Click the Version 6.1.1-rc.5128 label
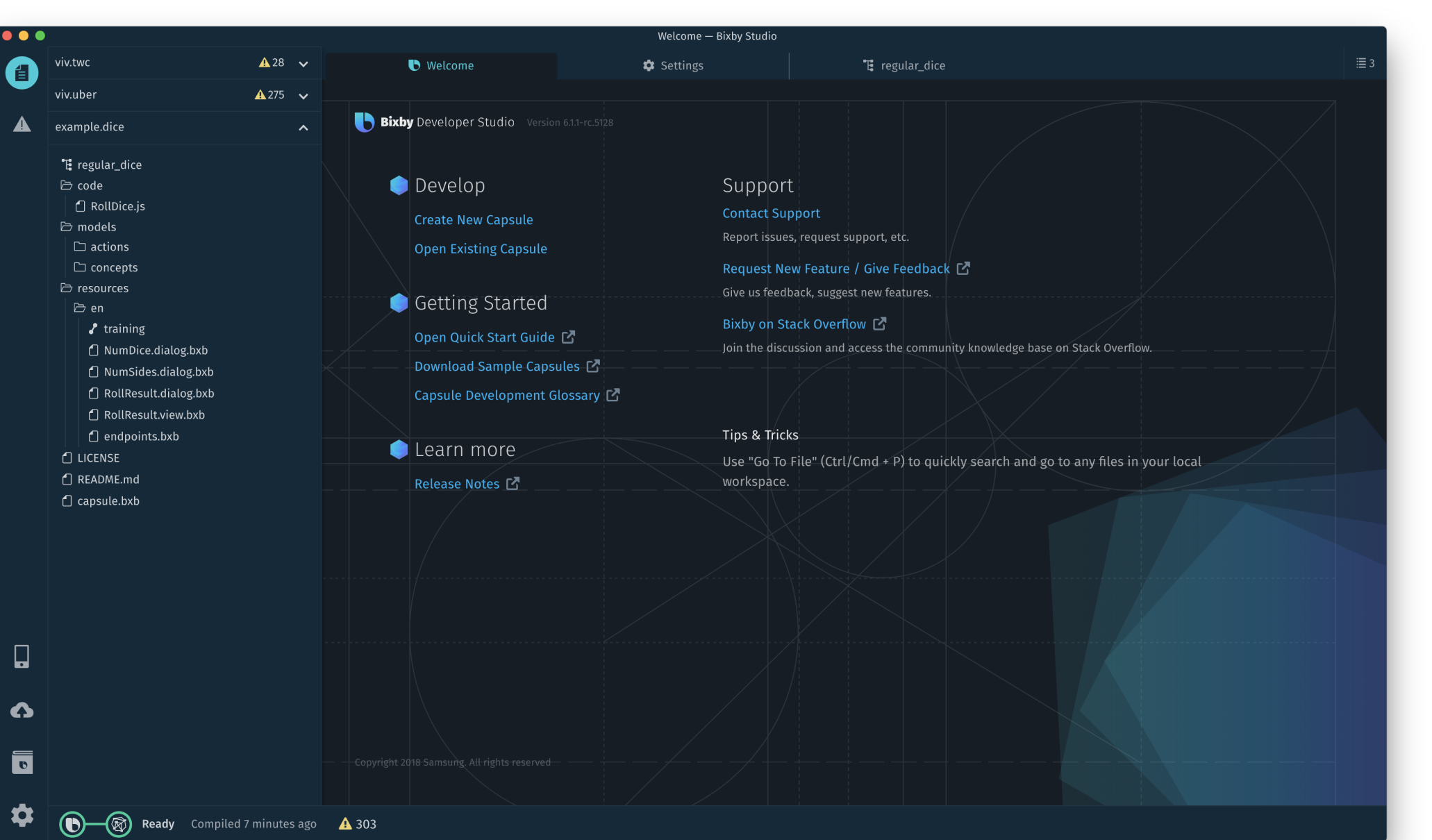This screenshot has height=840, width=1432. [x=570, y=123]
